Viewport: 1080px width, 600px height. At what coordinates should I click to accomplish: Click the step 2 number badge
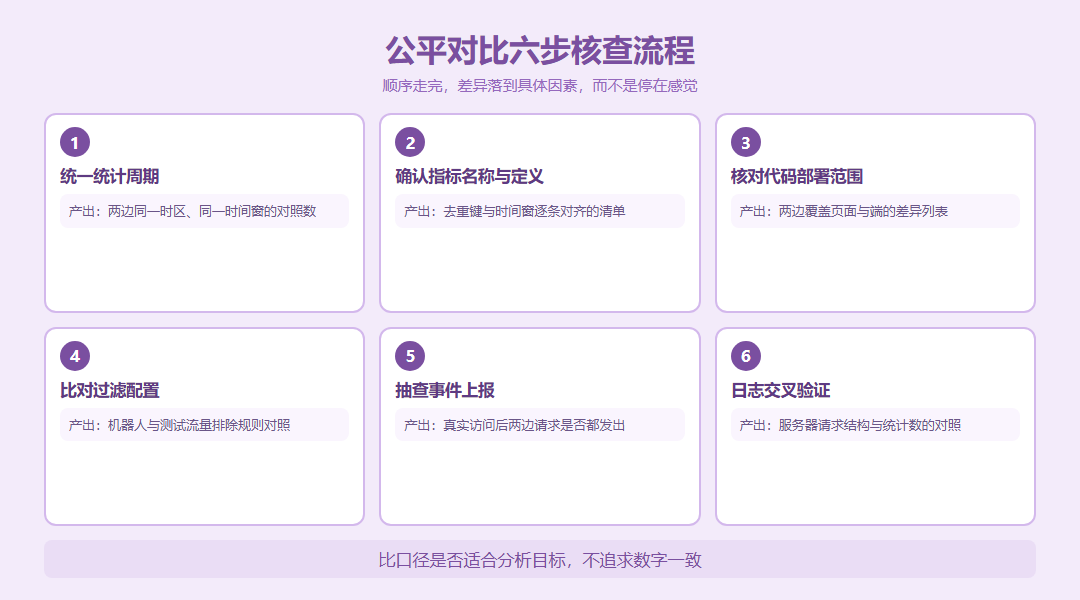(x=410, y=143)
